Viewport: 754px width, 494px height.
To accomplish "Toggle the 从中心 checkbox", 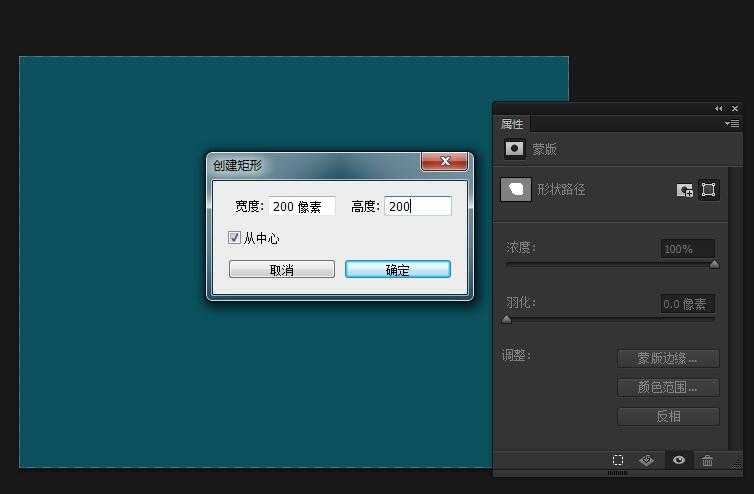I will [x=234, y=237].
